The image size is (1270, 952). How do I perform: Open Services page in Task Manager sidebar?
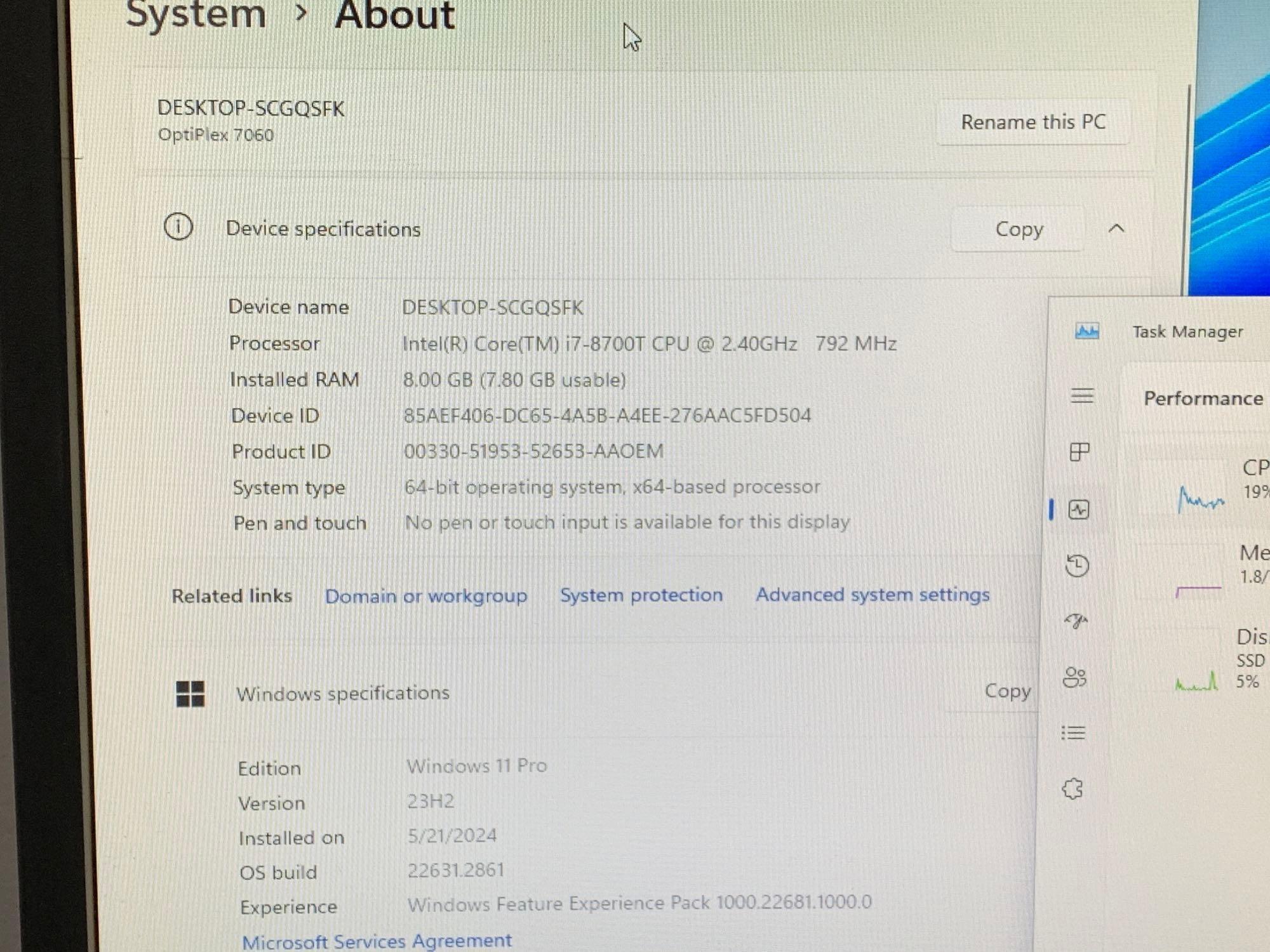coord(1073,789)
